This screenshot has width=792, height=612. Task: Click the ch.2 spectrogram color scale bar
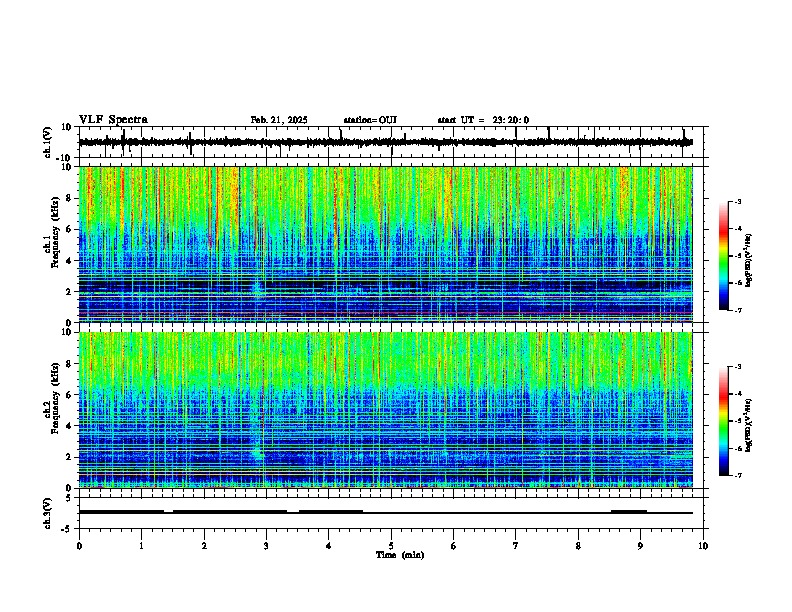point(724,421)
